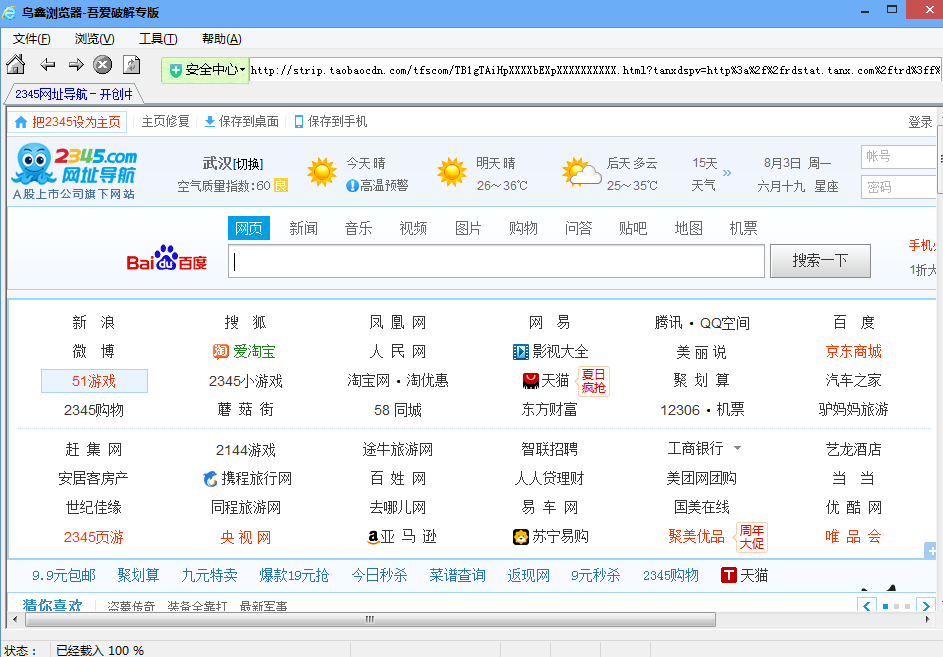Viewport: 943px width, 657px height.
Task: Open the 京东商城 link
Action: 853,351
